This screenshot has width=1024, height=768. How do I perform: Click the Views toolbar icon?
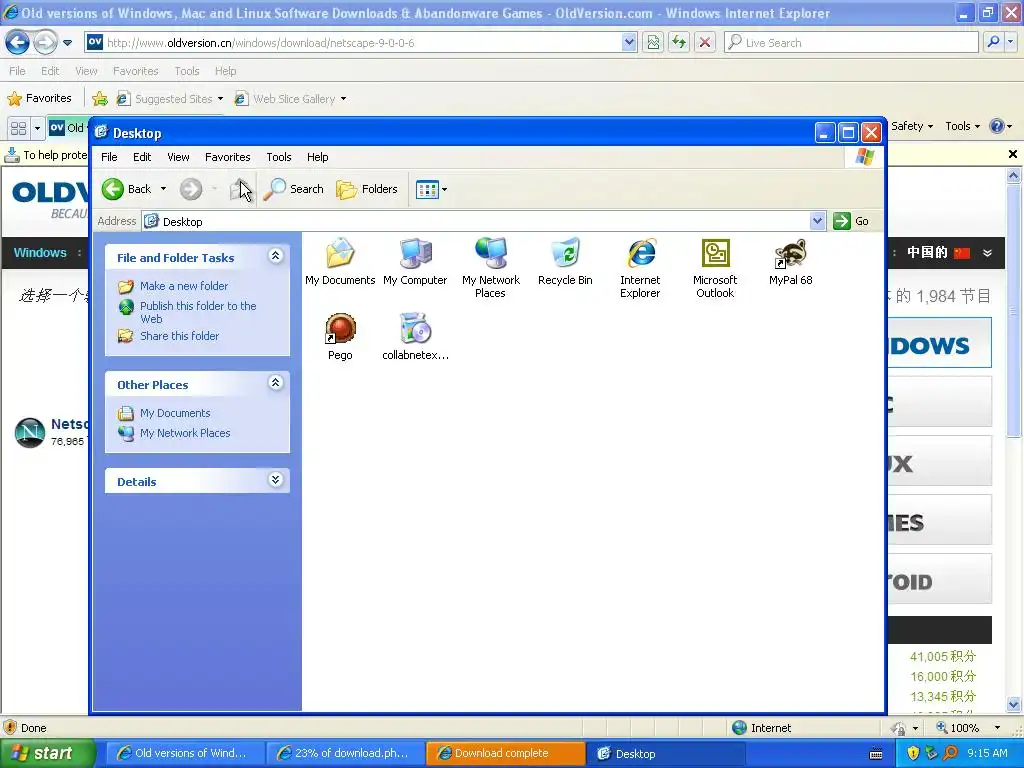coord(427,189)
